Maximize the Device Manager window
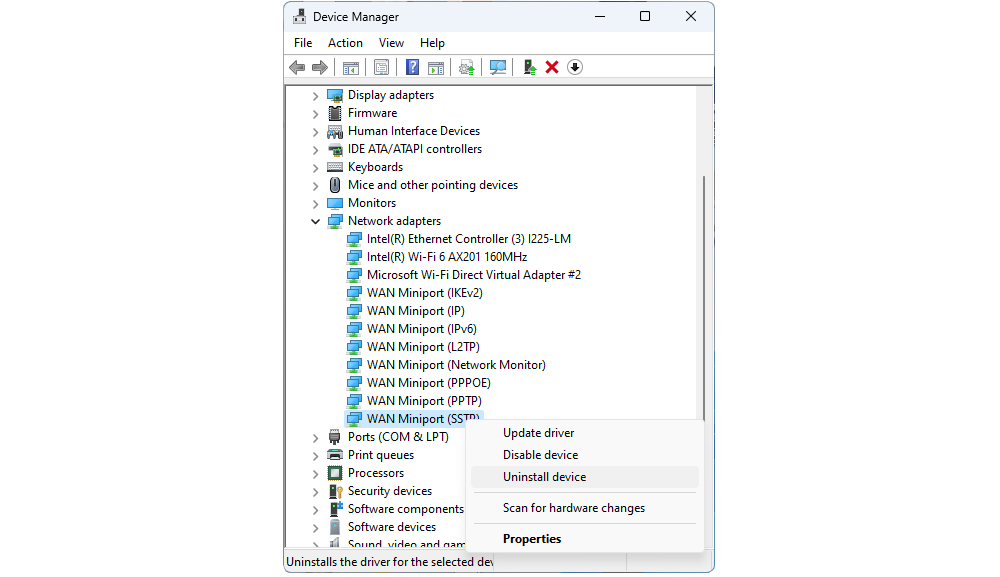Screen dimensions: 1000x577 (645, 17)
